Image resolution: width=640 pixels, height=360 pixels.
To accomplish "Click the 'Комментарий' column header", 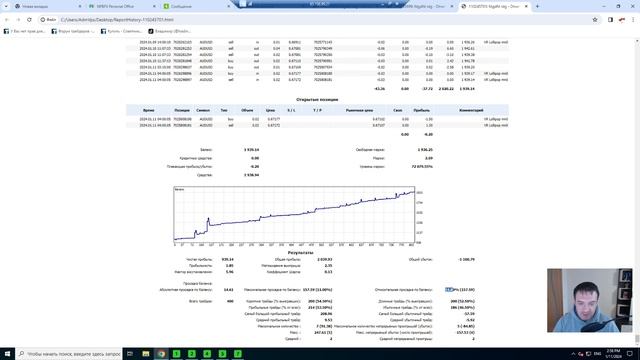I will [x=471, y=110].
